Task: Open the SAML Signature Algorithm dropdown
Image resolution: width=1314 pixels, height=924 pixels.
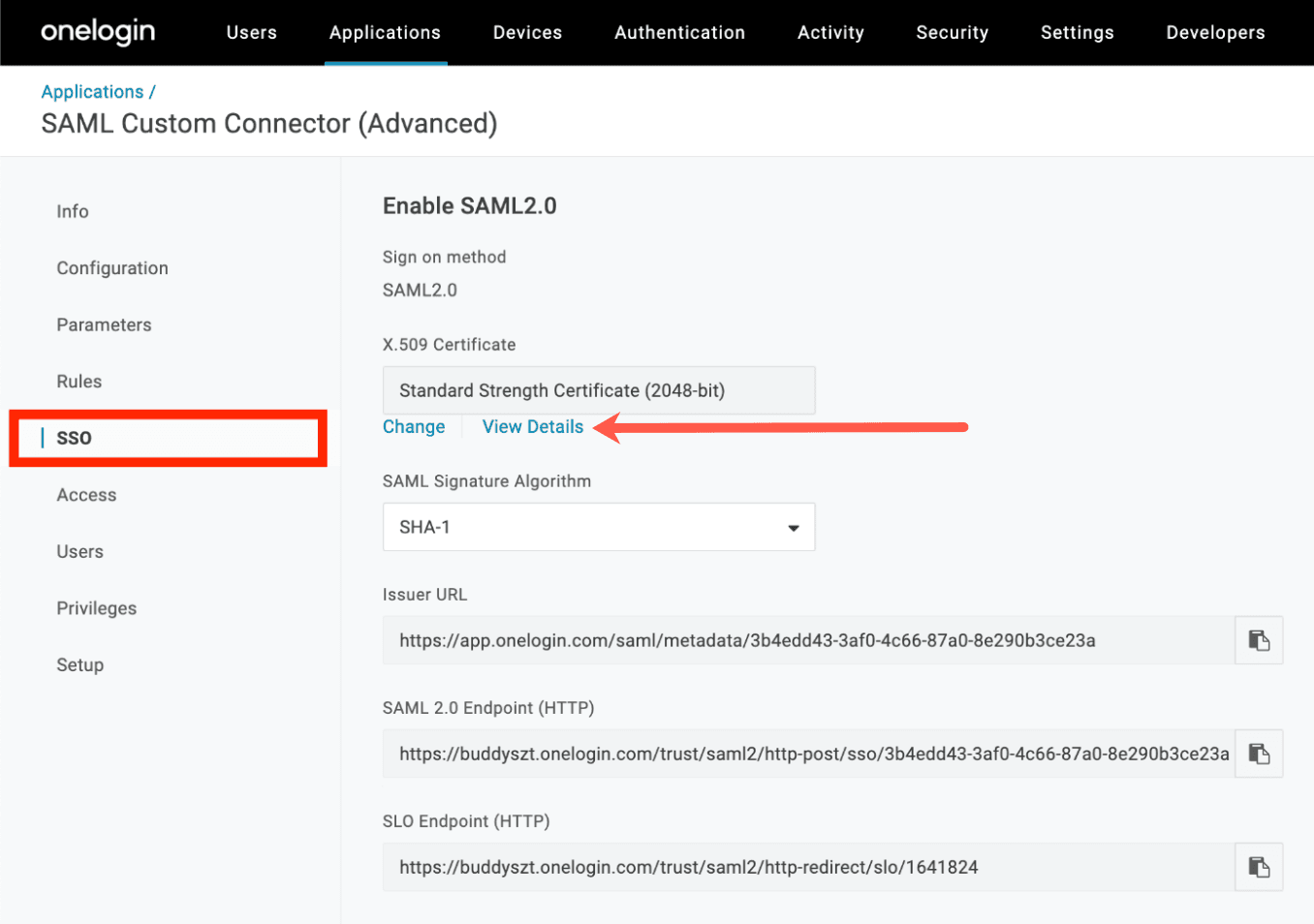Action: click(599, 527)
